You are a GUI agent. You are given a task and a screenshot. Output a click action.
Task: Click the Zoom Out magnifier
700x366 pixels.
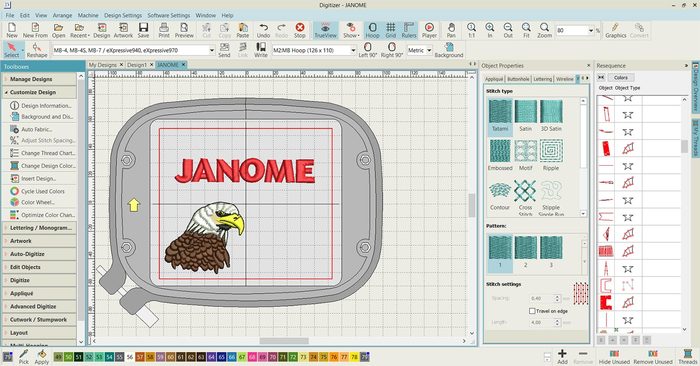click(508, 30)
